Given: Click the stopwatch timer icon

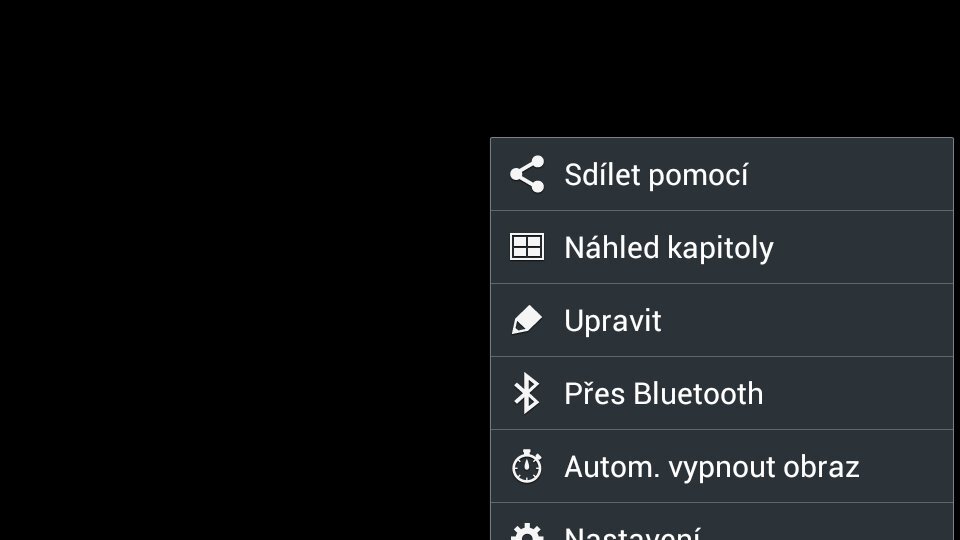Looking at the screenshot, I should click(x=527, y=466).
